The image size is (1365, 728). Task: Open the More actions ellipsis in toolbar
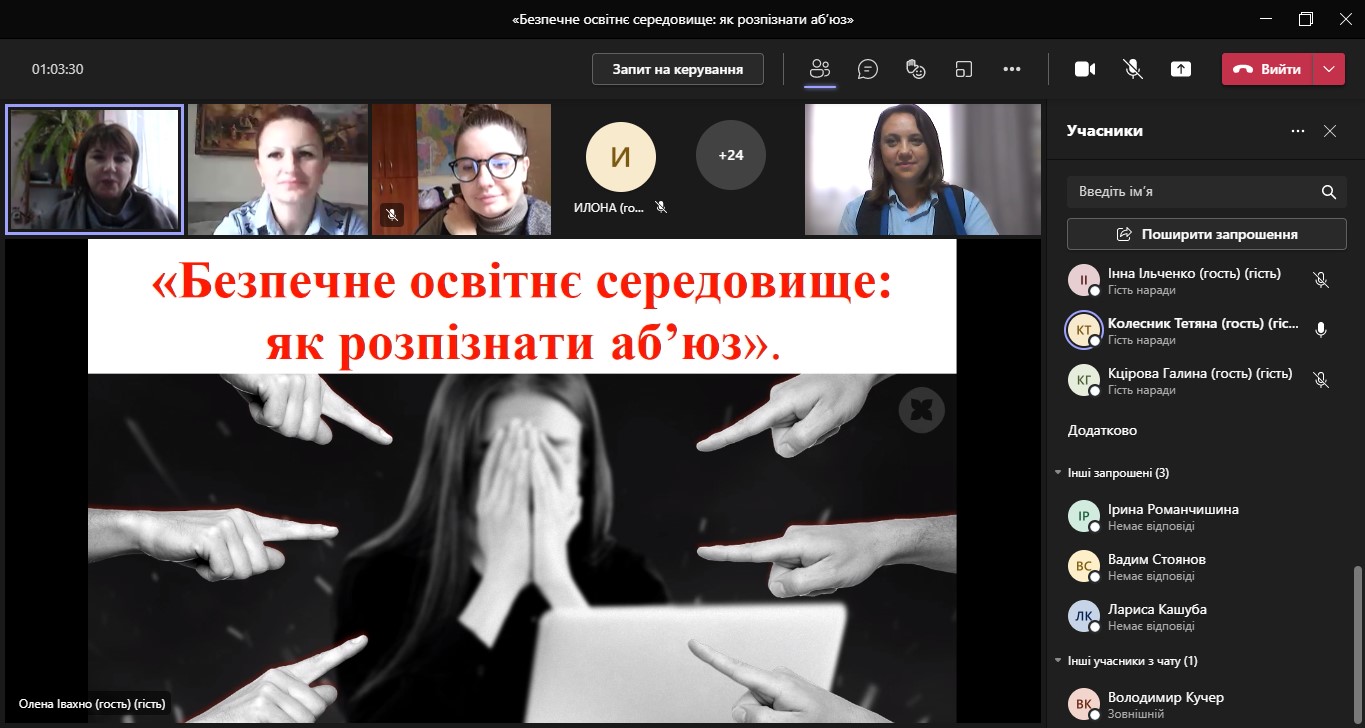point(1011,69)
